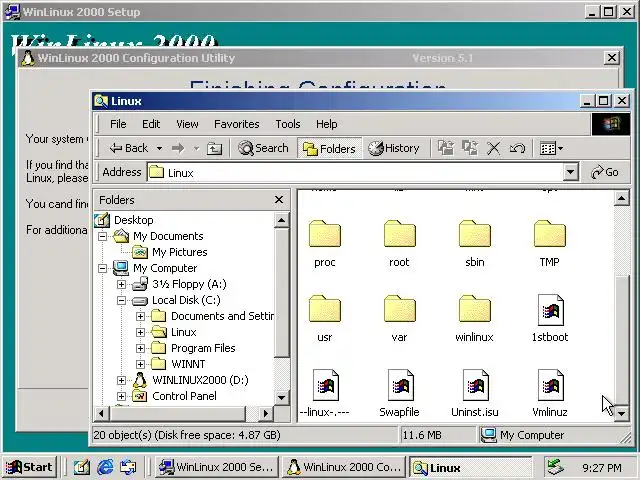Select the winlinux folder icon

(x=475, y=309)
